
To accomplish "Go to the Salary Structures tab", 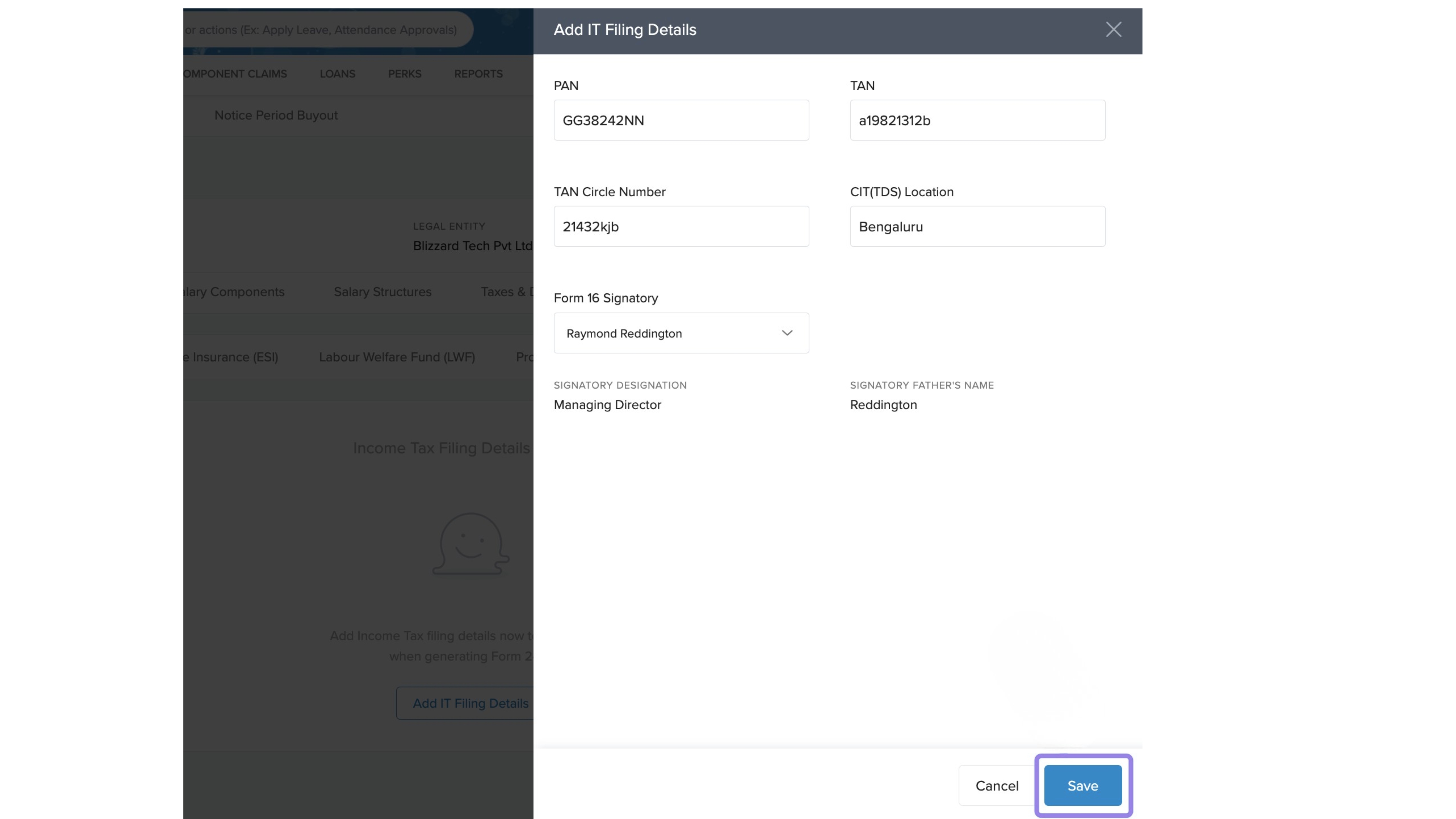I will (382, 292).
